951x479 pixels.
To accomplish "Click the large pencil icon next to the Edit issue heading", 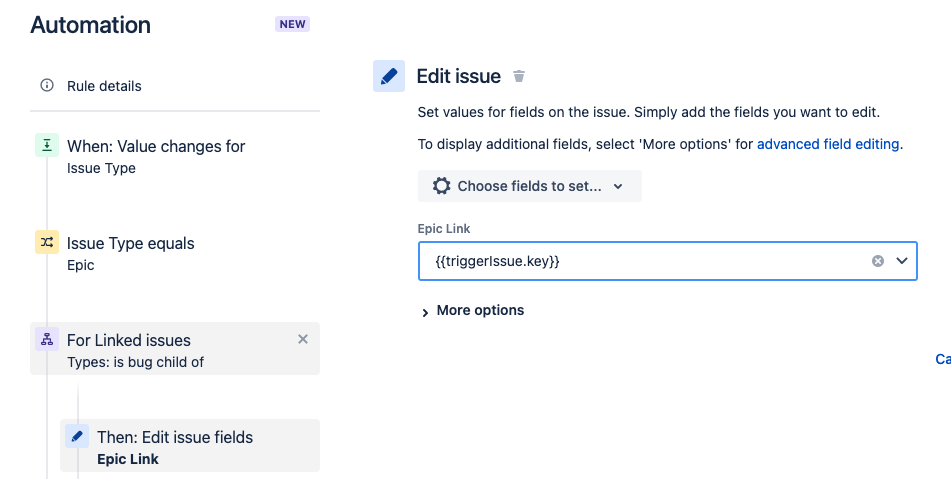I will pos(389,76).
